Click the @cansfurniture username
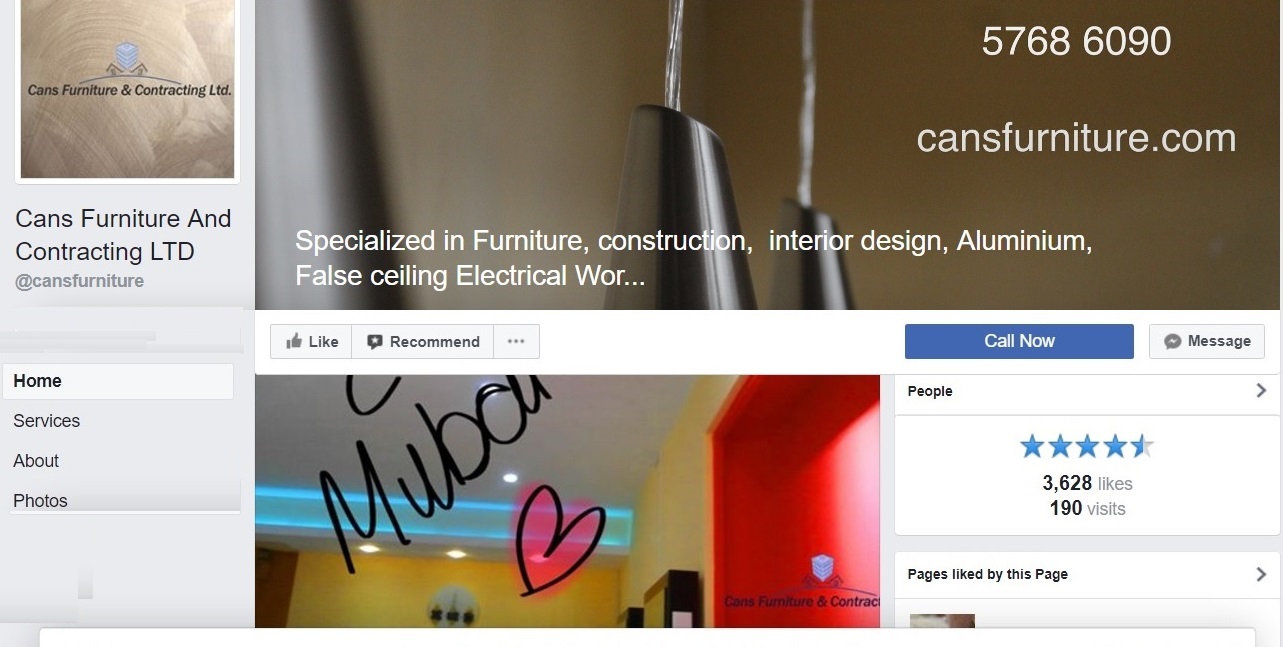Screen dimensions: 1283x647 click(80, 281)
